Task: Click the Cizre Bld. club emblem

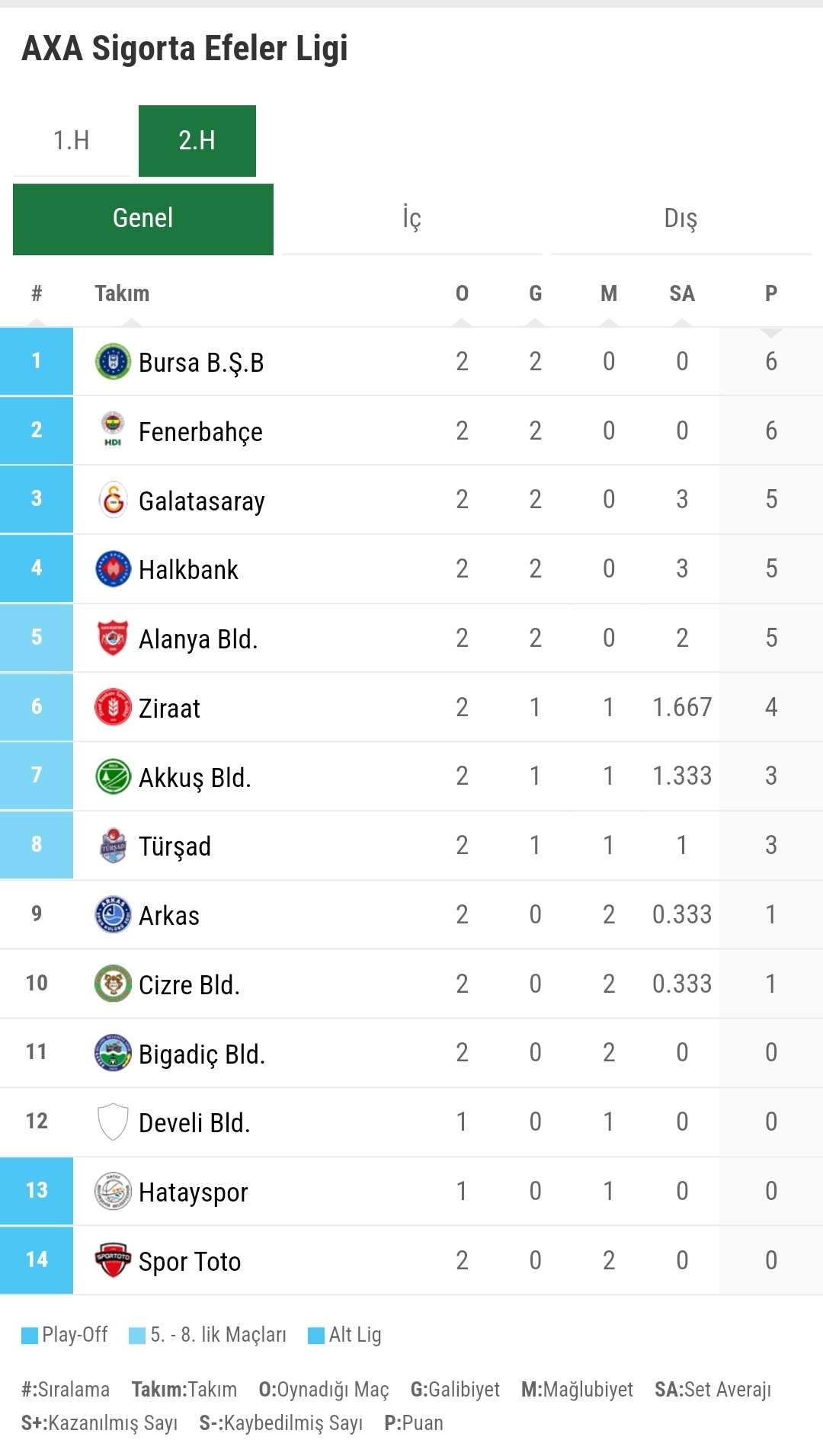Action: point(113,984)
